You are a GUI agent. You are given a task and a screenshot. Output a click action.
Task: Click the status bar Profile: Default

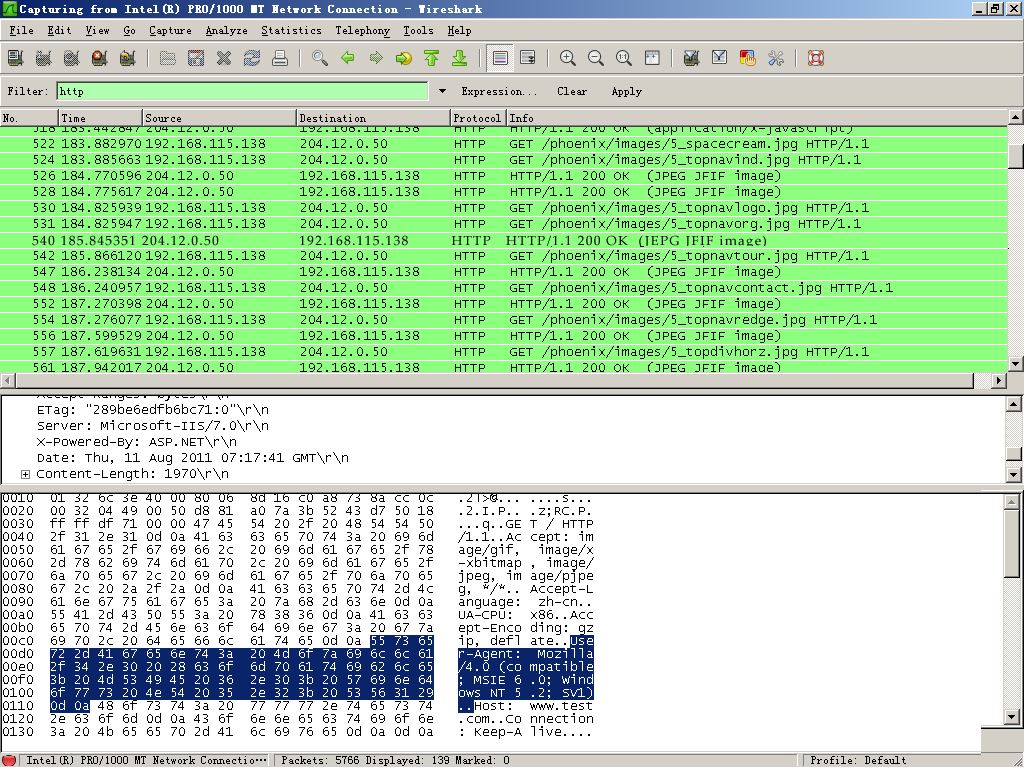click(x=858, y=760)
